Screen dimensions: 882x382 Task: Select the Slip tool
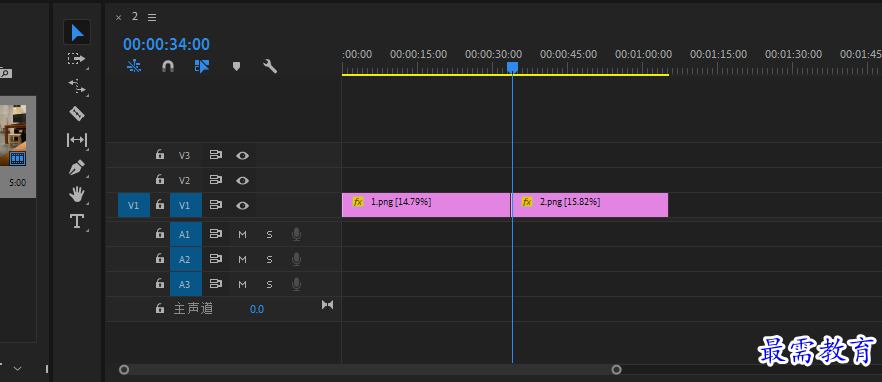point(77,140)
